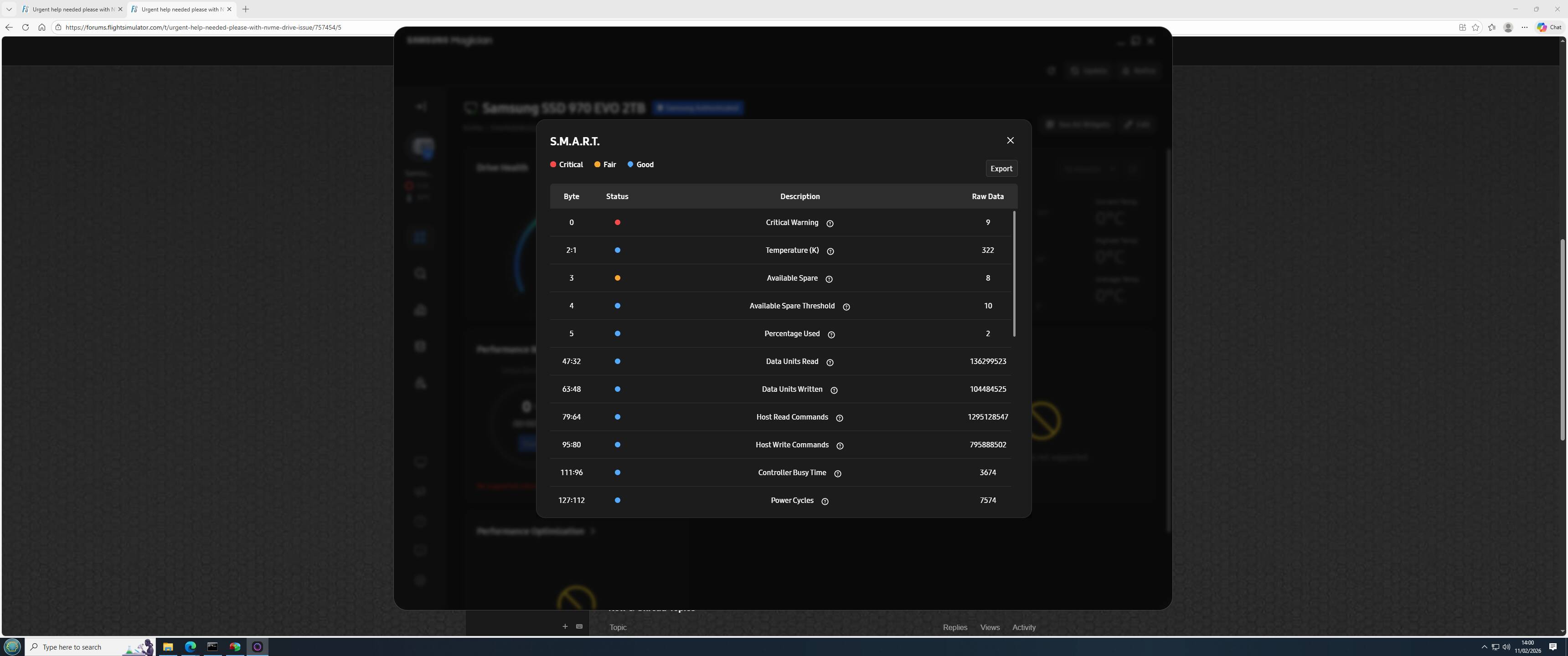Open the terminal app from the taskbar
The width and height of the screenshot is (1568, 656).
(x=212, y=647)
